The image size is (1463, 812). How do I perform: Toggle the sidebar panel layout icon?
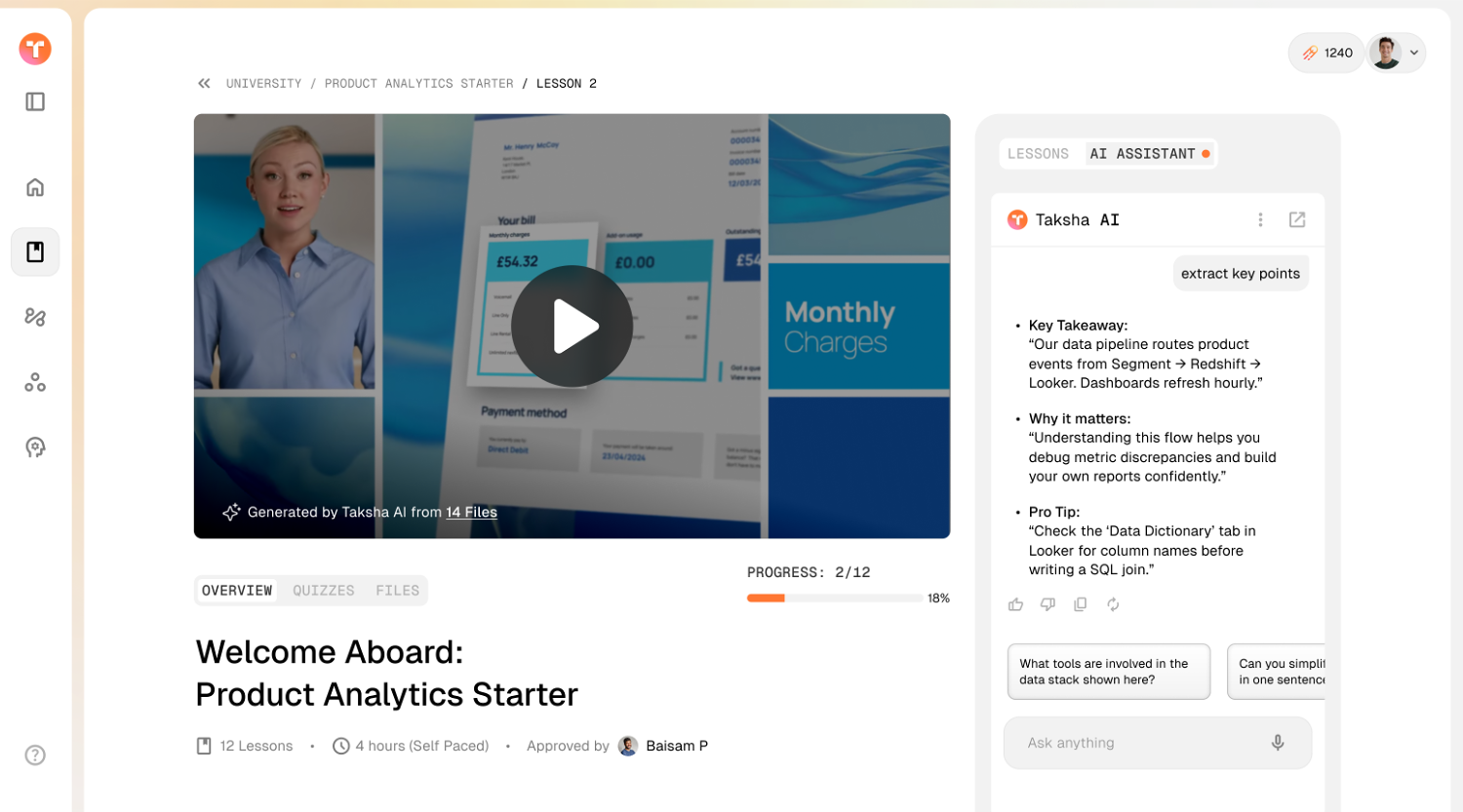pyautogui.click(x=35, y=101)
